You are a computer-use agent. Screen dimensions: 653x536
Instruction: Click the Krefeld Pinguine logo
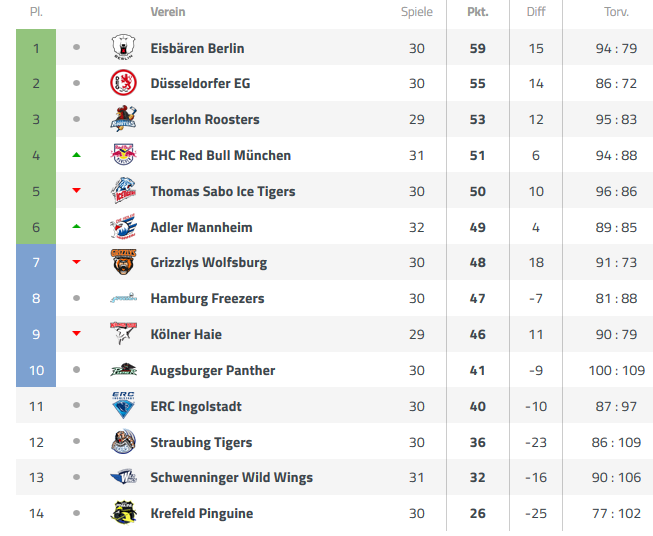[123, 513]
